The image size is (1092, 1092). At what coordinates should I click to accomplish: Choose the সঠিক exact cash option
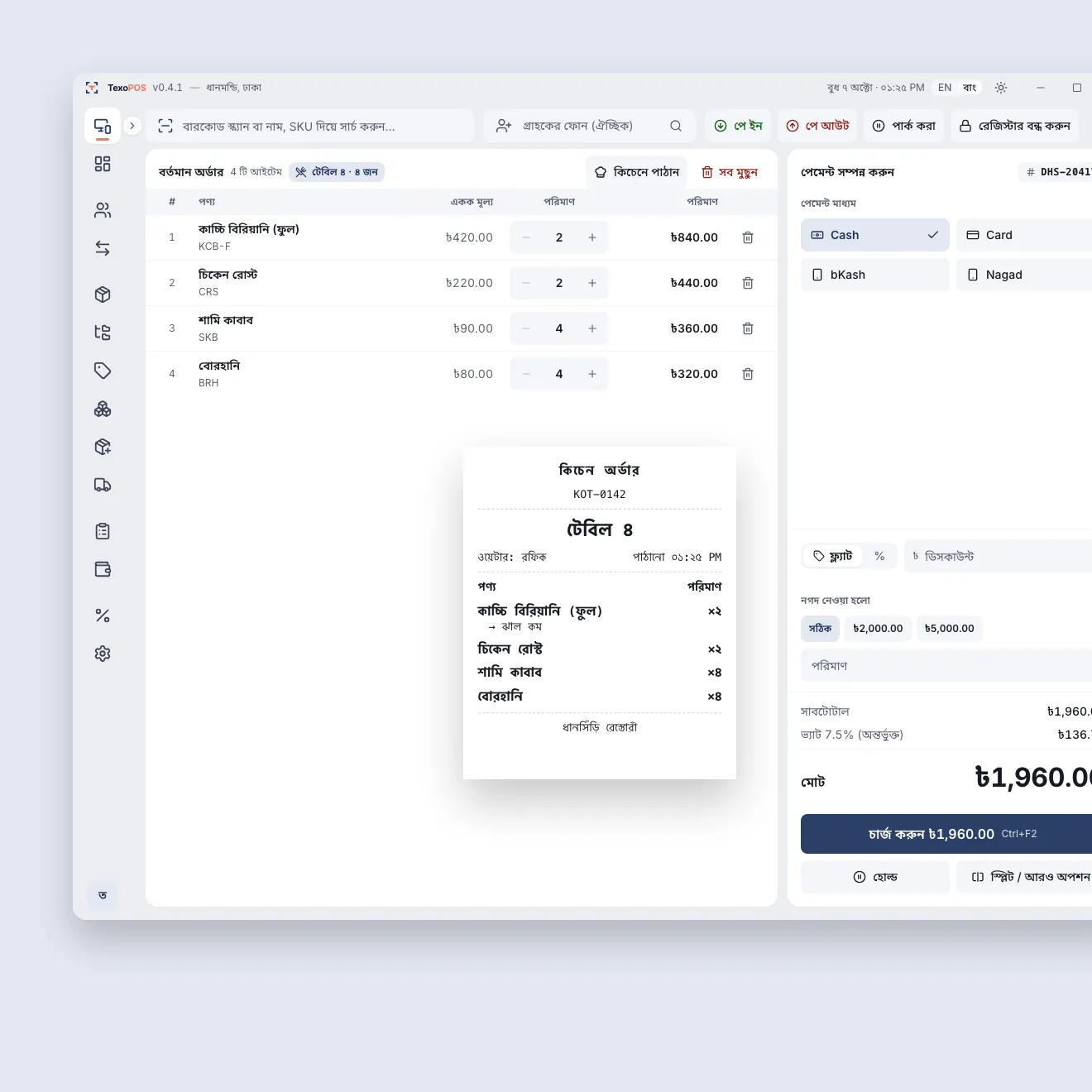[x=820, y=629]
